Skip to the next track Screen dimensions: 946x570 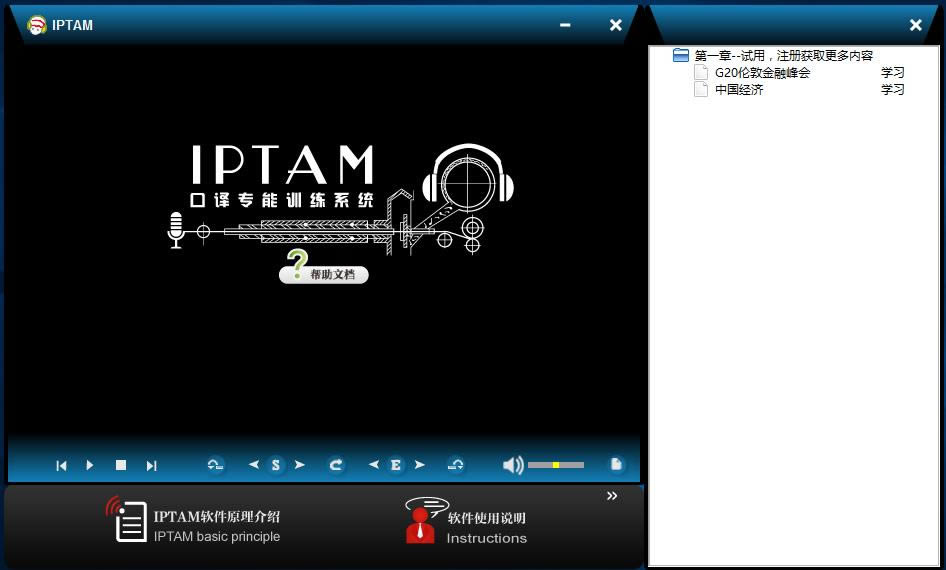point(152,465)
